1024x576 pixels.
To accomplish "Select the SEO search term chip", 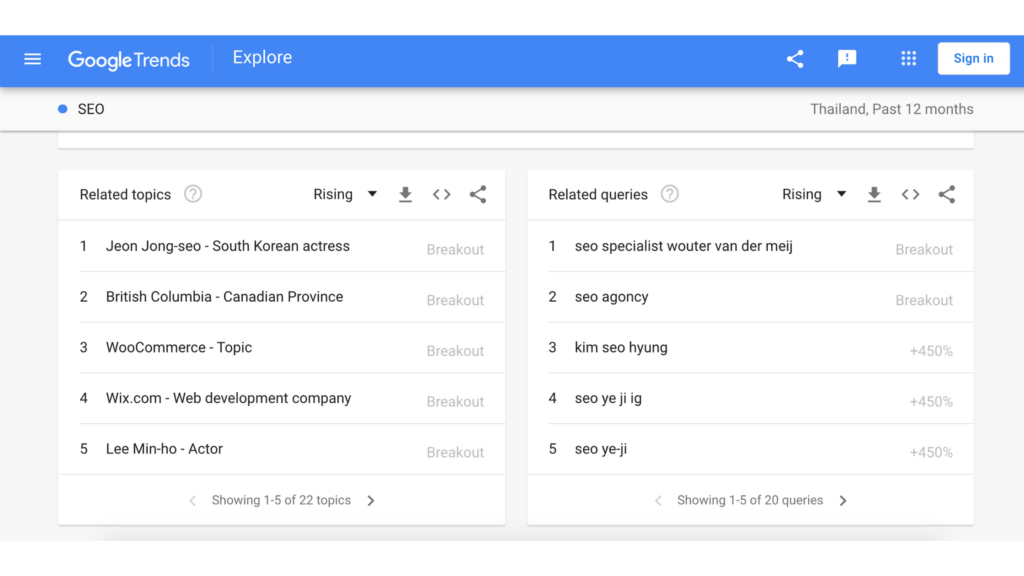I will (x=82, y=109).
